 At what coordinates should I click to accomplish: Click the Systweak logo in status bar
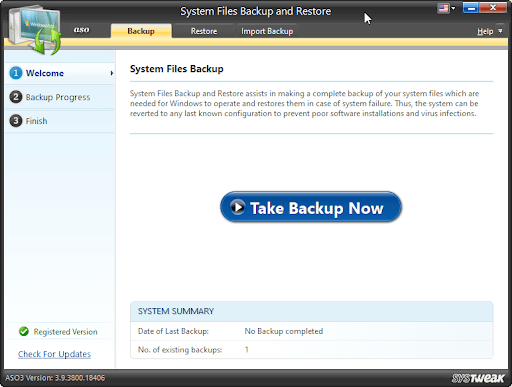(x=478, y=378)
